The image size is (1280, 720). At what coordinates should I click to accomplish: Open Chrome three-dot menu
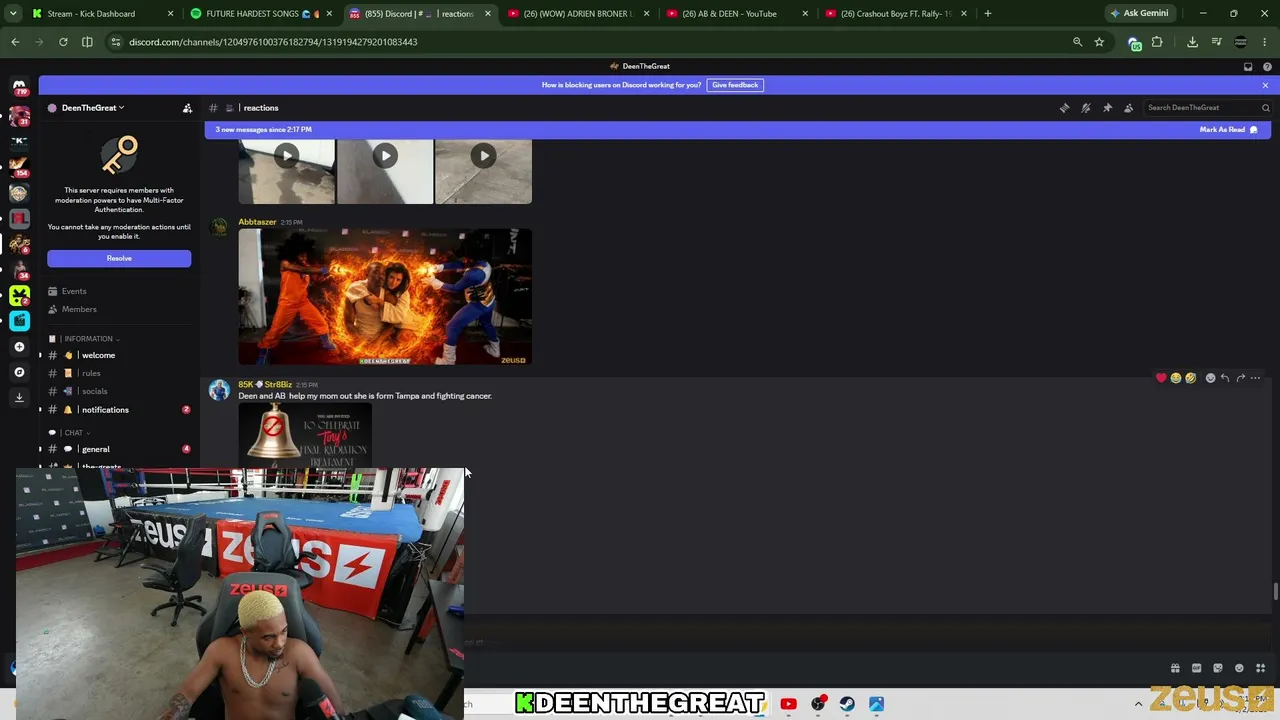pyautogui.click(x=1266, y=42)
